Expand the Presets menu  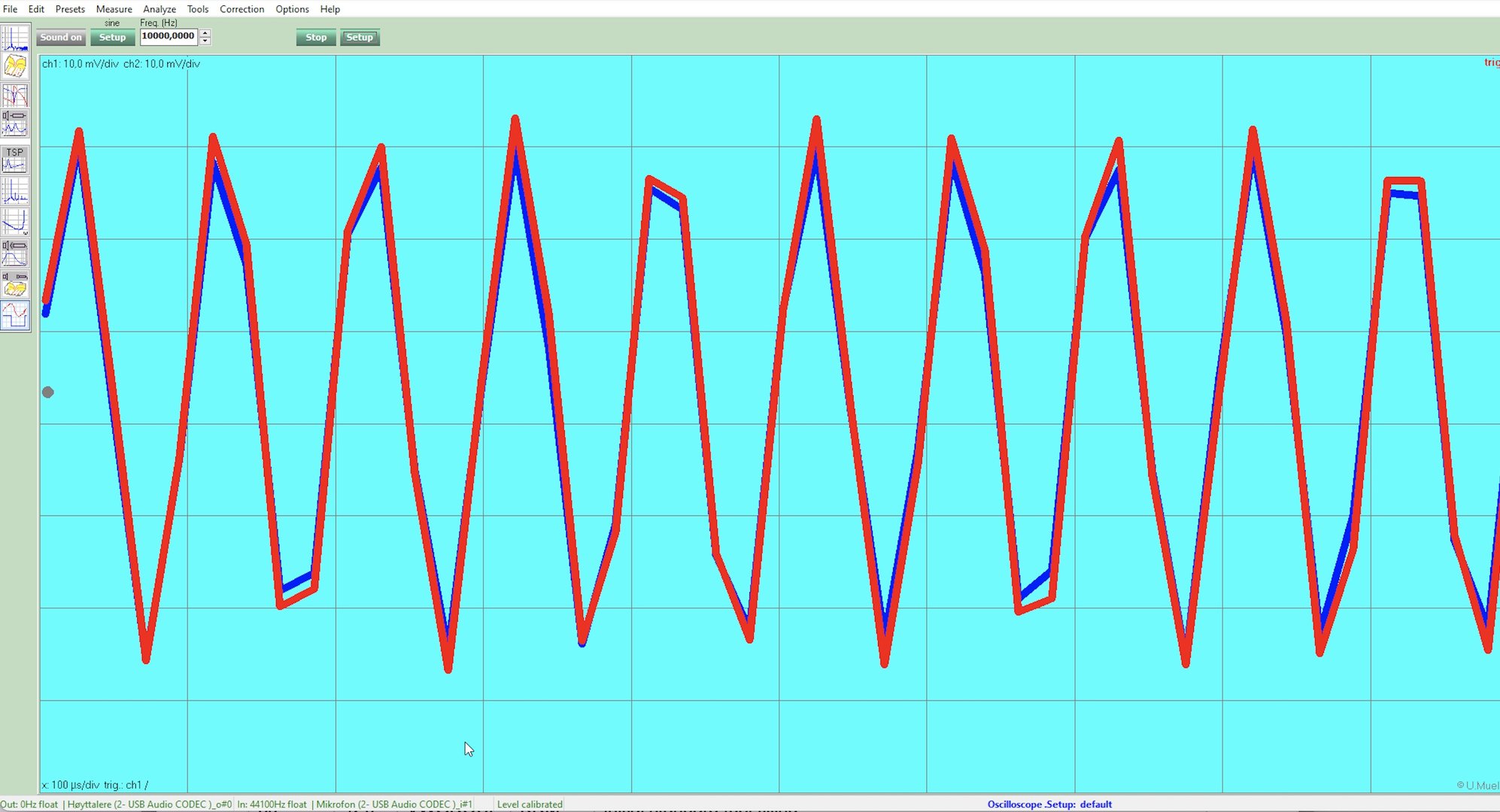pos(70,9)
